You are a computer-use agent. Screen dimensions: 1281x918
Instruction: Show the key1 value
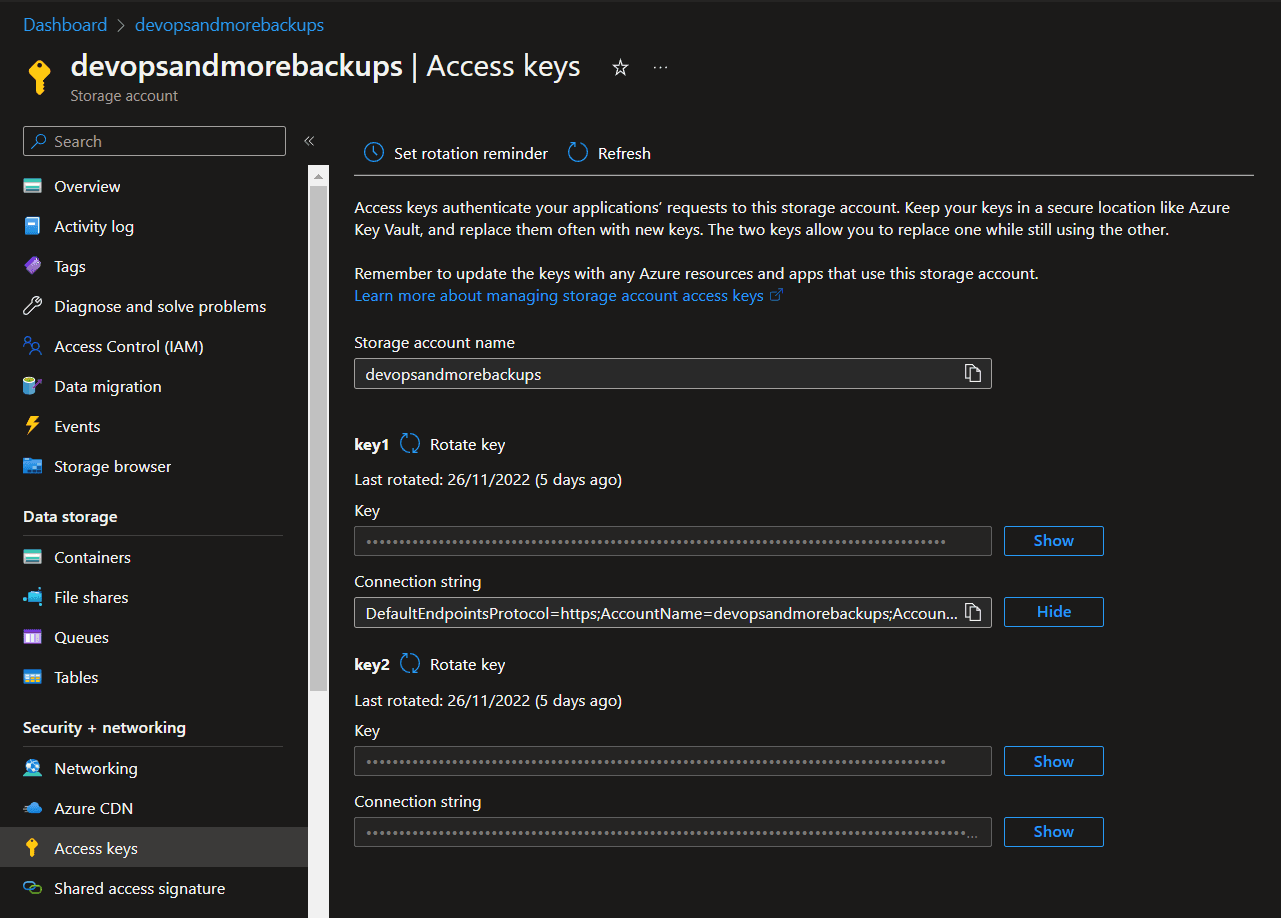[x=1053, y=540]
